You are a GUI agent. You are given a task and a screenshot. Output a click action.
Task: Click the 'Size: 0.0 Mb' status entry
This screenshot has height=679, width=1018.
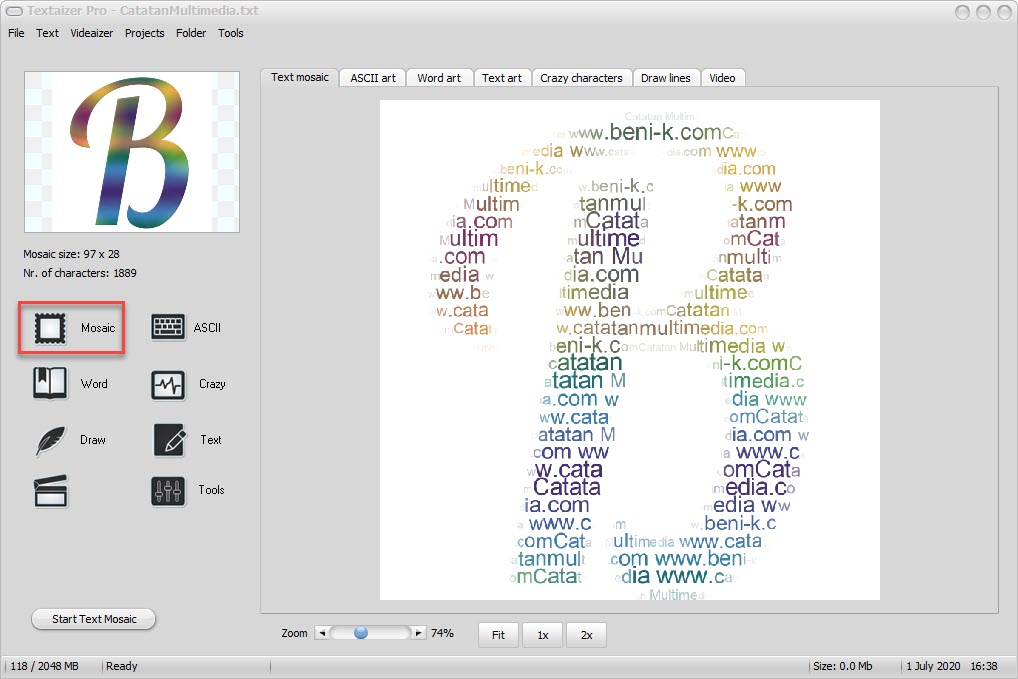tap(843, 666)
